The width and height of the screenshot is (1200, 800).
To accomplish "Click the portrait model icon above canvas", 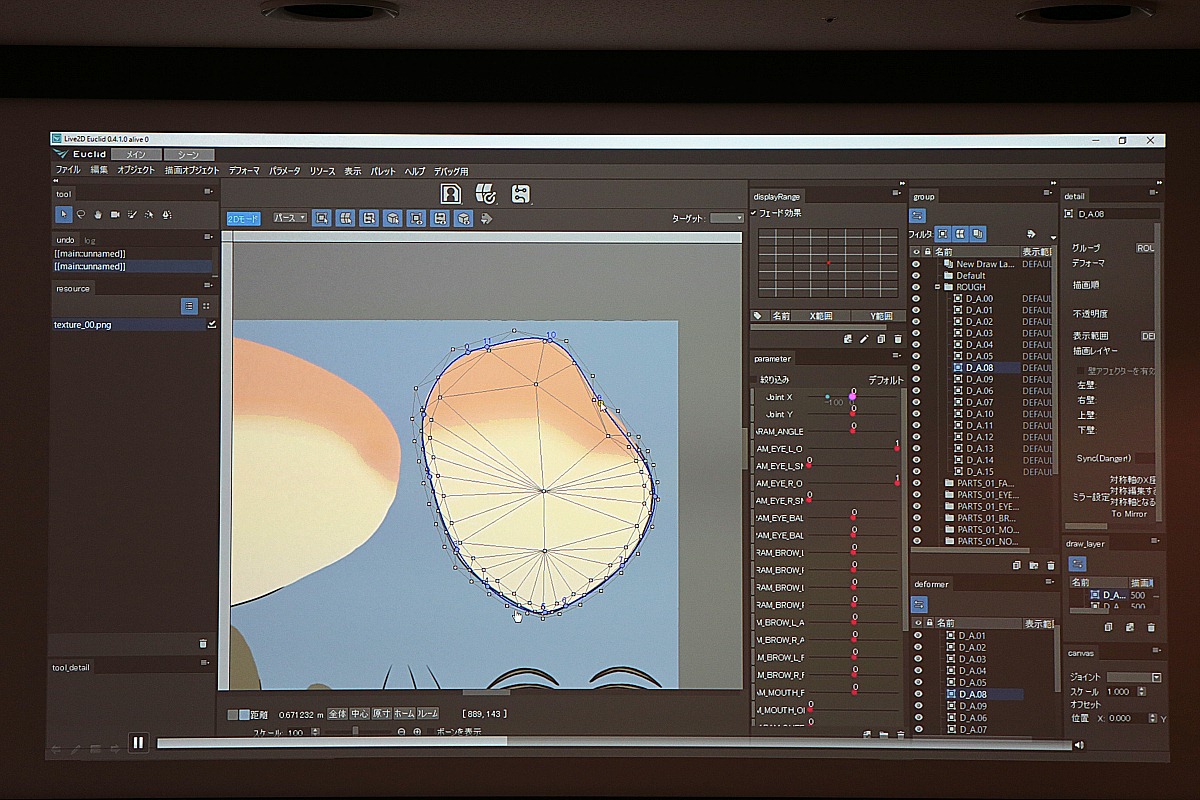I will [x=451, y=194].
